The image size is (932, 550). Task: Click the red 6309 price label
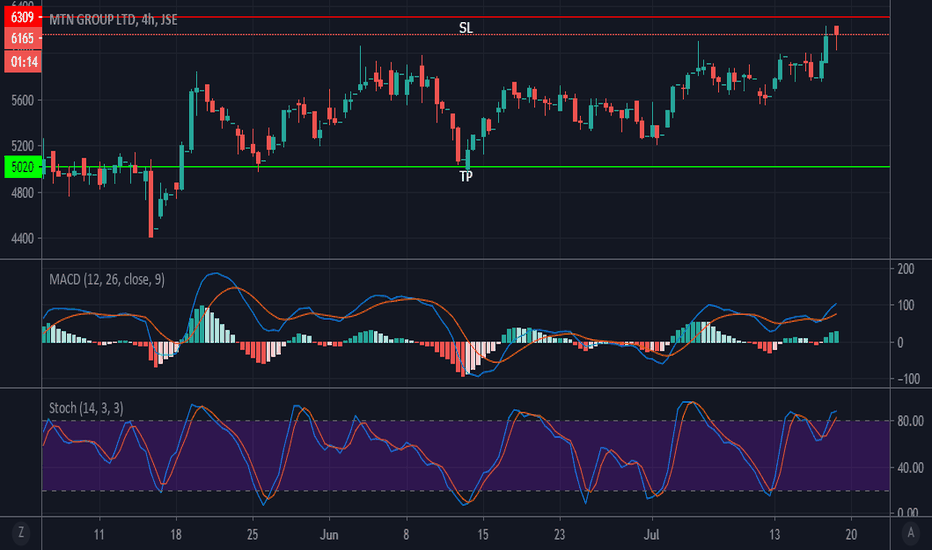(23, 17)
